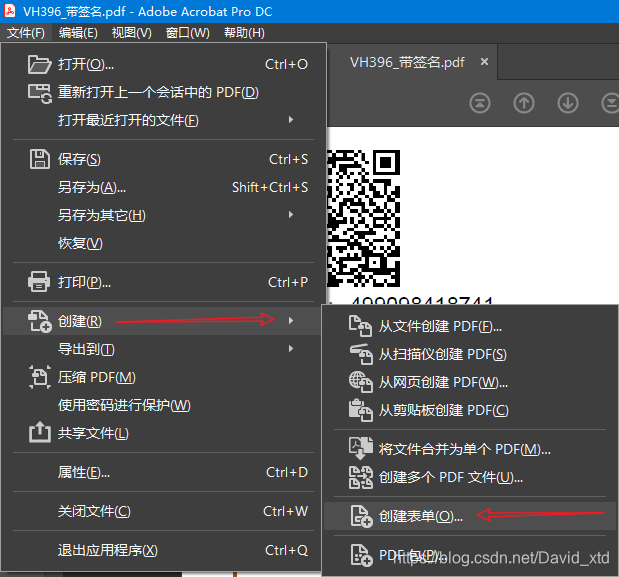Viewport: 619px width, 577px height.
Task: Click the create PDF from file icon
Action: pyautogui.click(x=360, y=326)
